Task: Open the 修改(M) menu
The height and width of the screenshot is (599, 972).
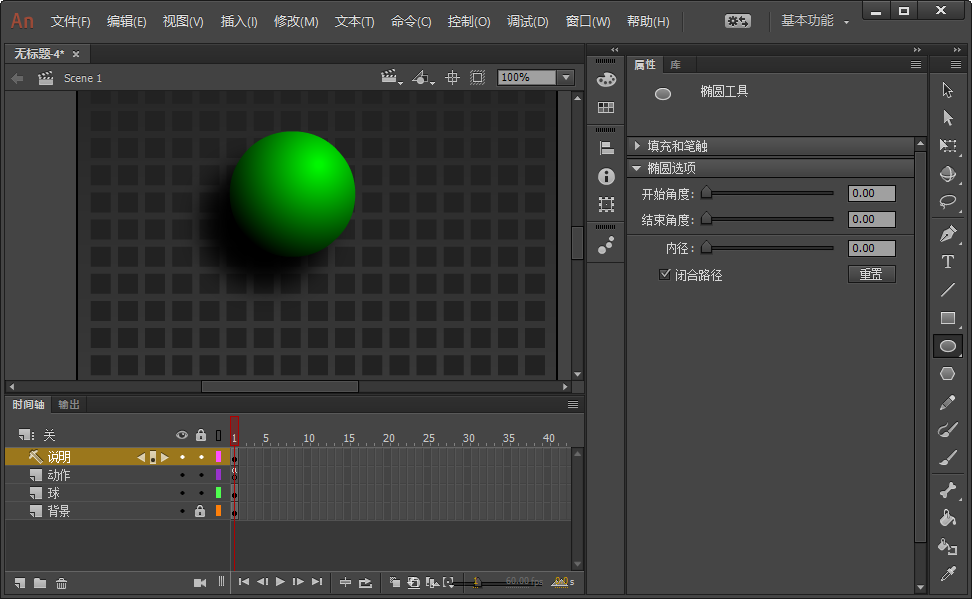Action: pyautogui.click(x=296, y=22)
